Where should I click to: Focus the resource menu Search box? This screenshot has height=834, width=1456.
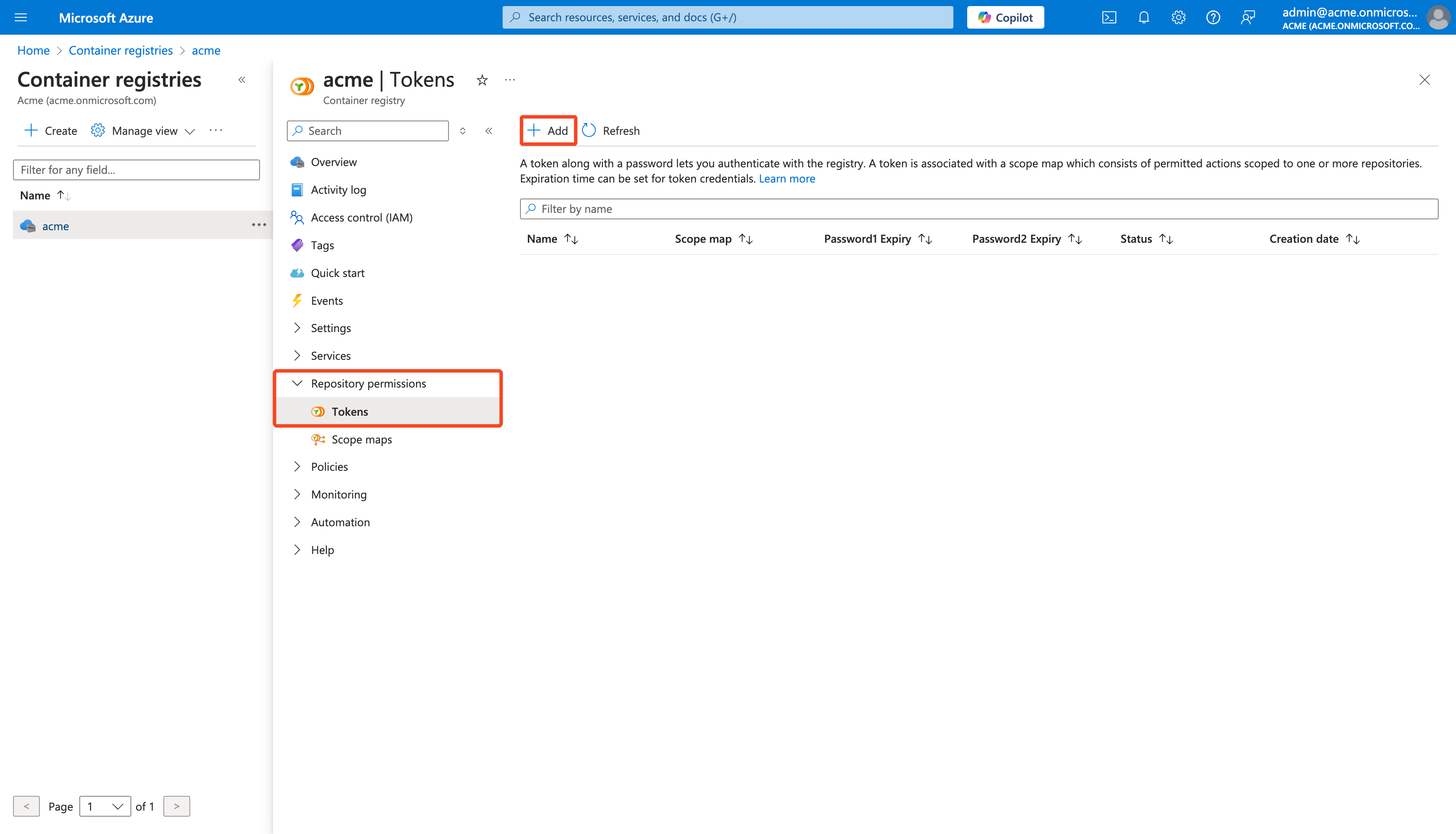point(367,130)
